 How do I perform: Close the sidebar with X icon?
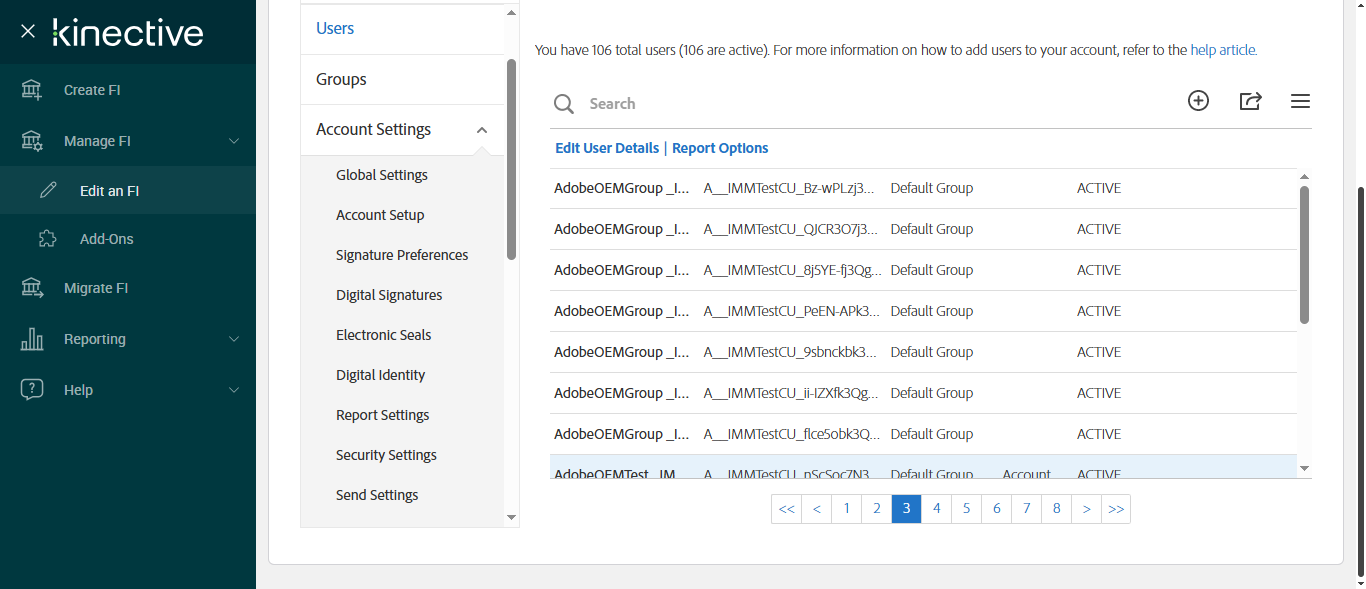(28, 32)
